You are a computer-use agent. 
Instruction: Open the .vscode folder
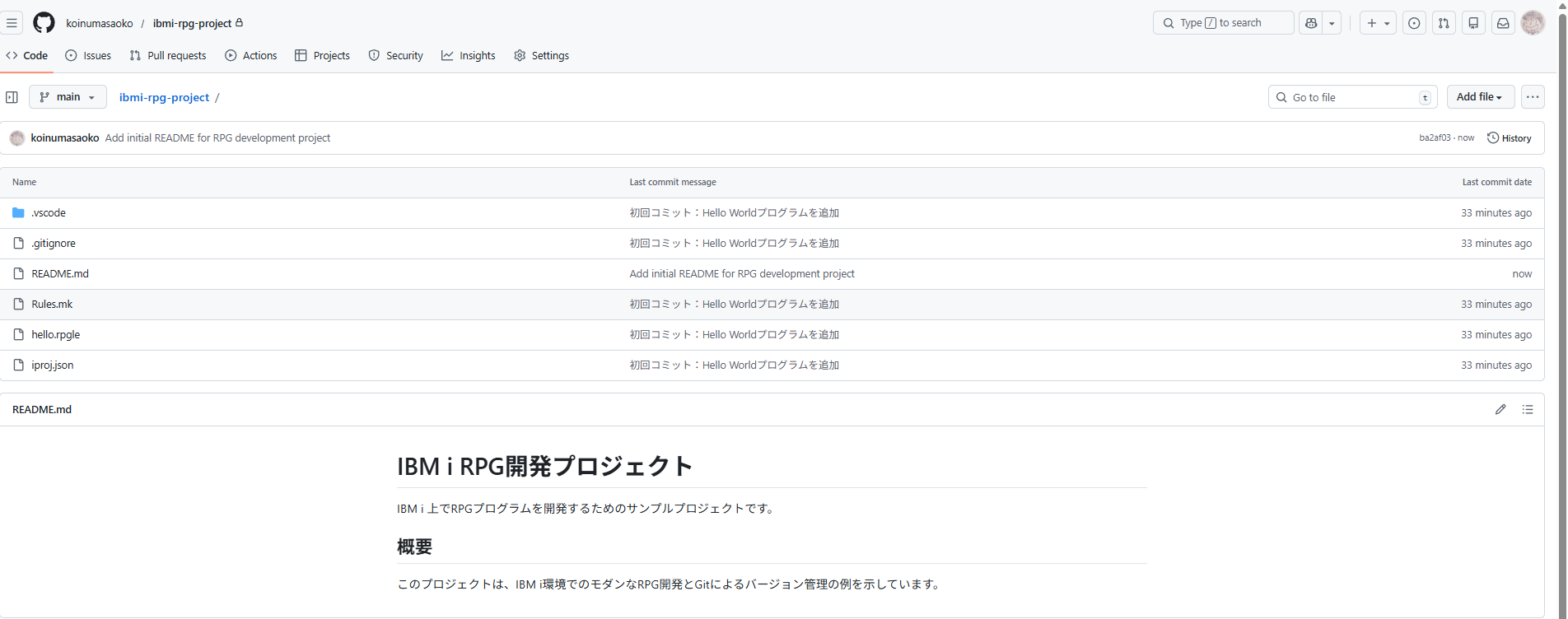(49, 213)
